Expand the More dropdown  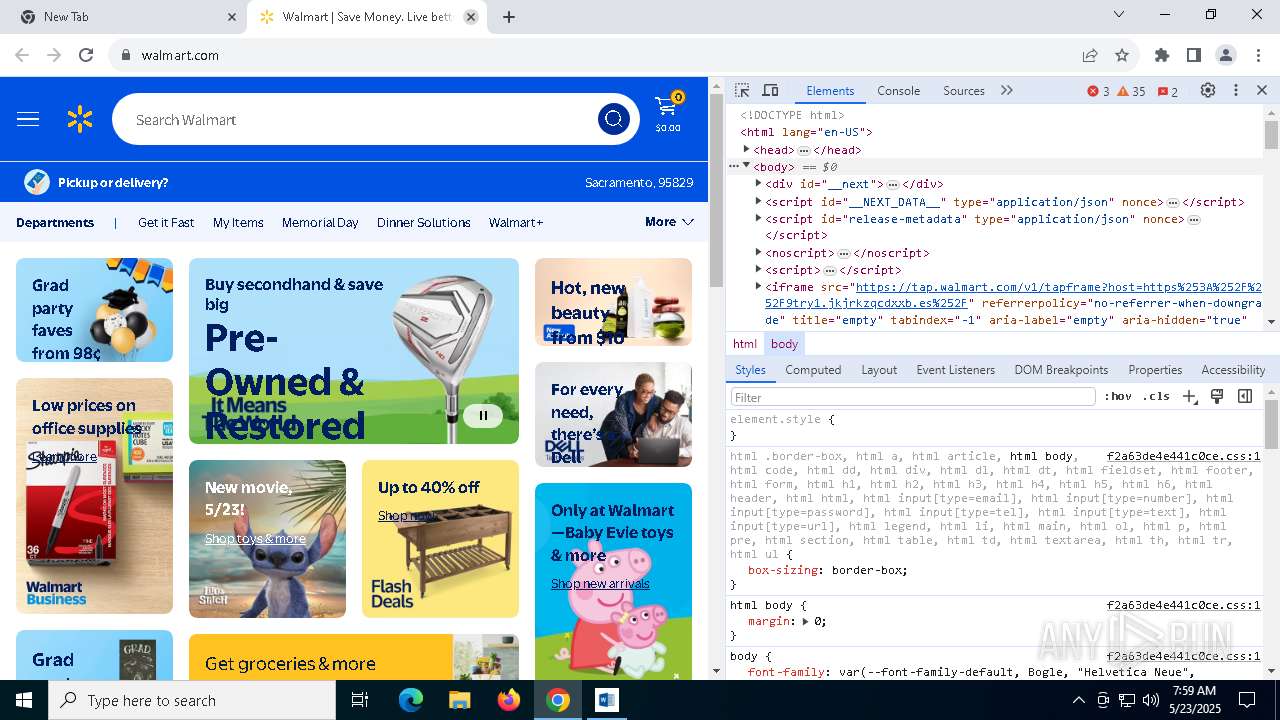(x=669, y=222)
